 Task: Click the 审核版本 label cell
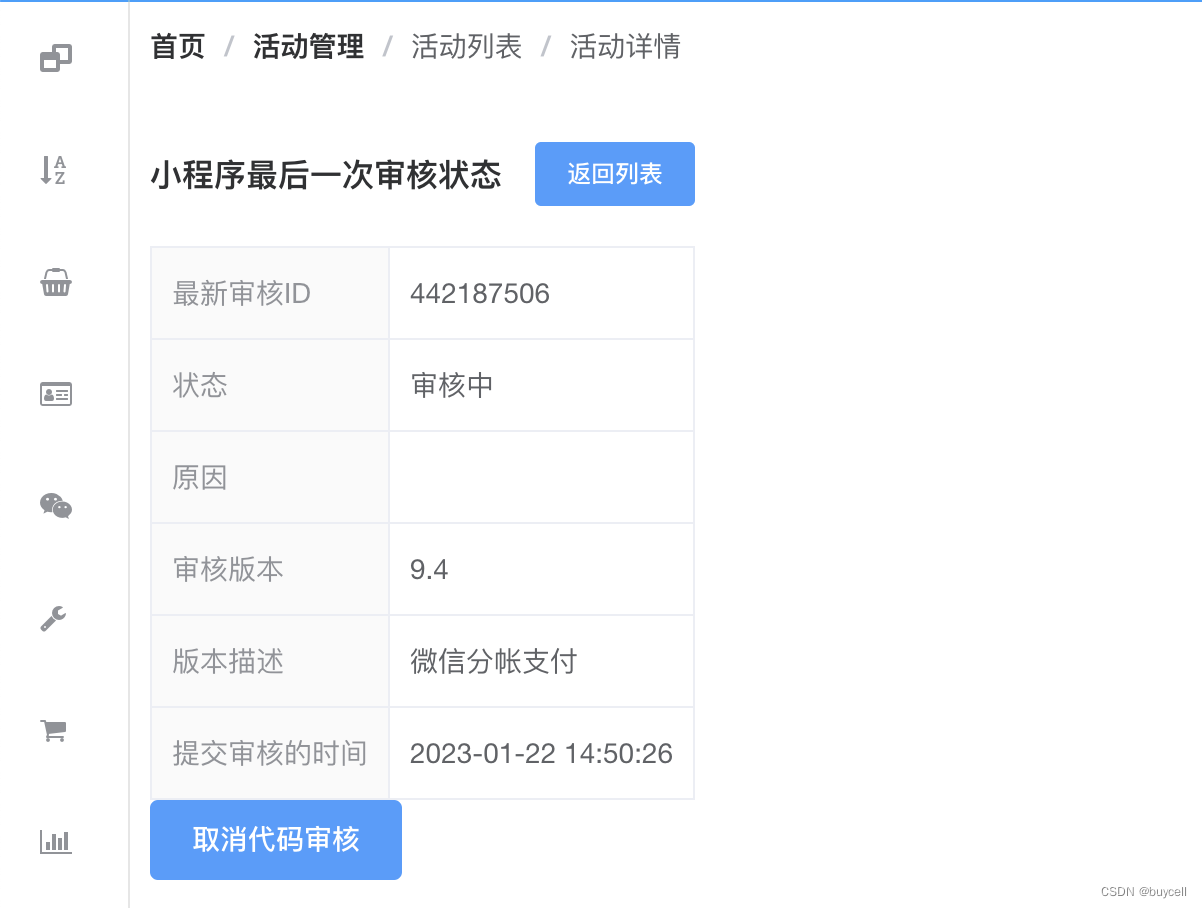tap(270, 569)
